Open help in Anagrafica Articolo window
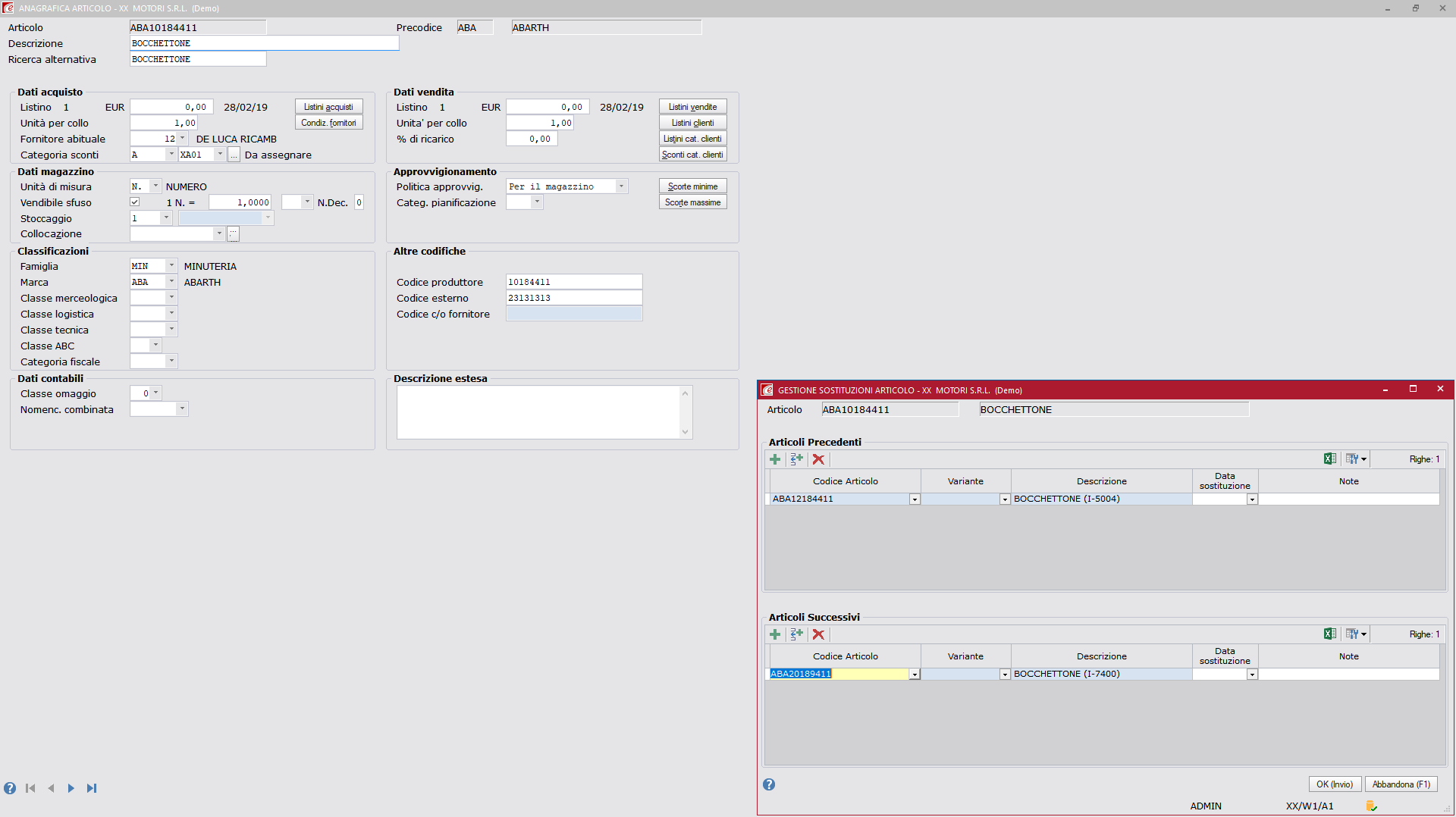The image size is (1456, 817). point(10,788)
